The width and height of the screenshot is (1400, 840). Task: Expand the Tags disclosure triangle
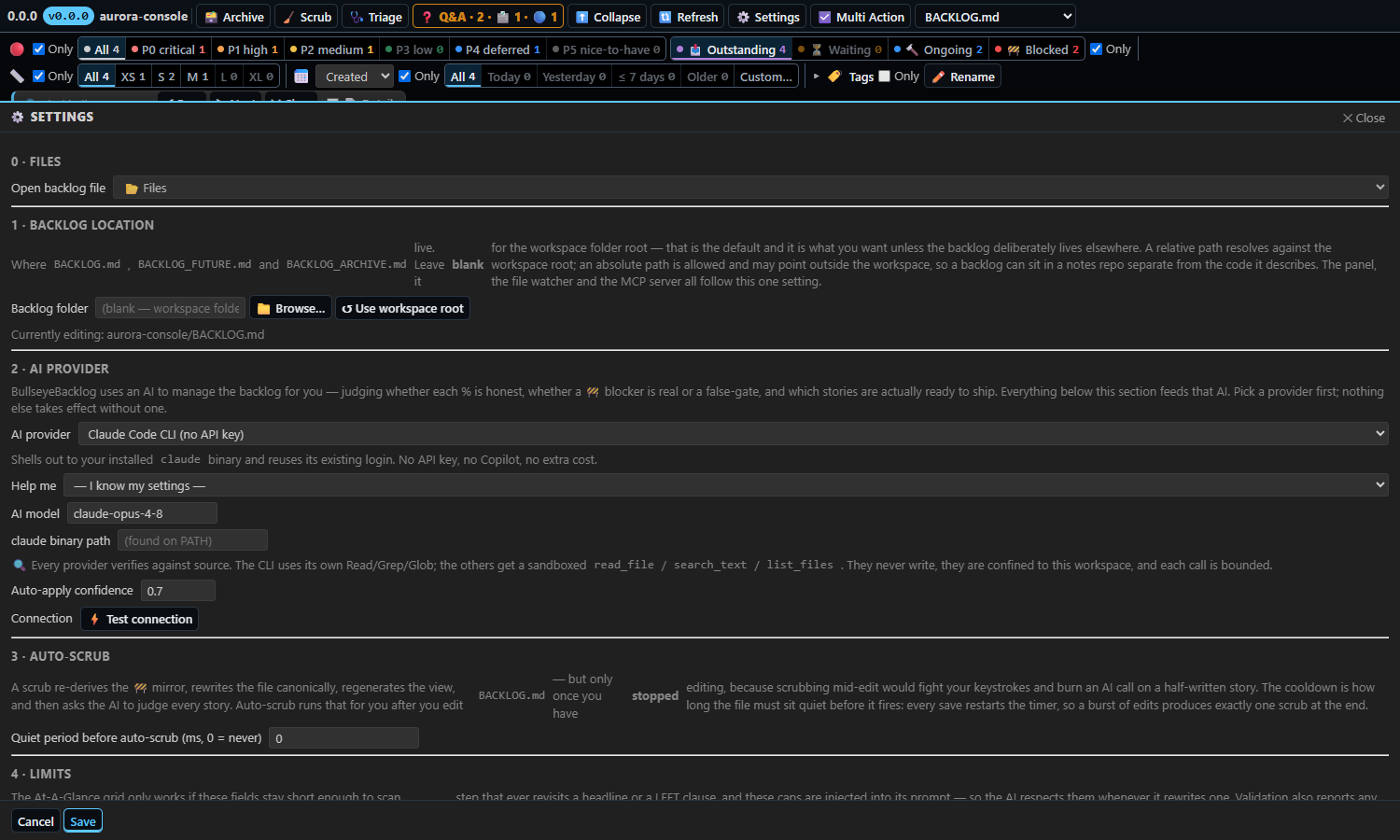click(x=817, y=77)
